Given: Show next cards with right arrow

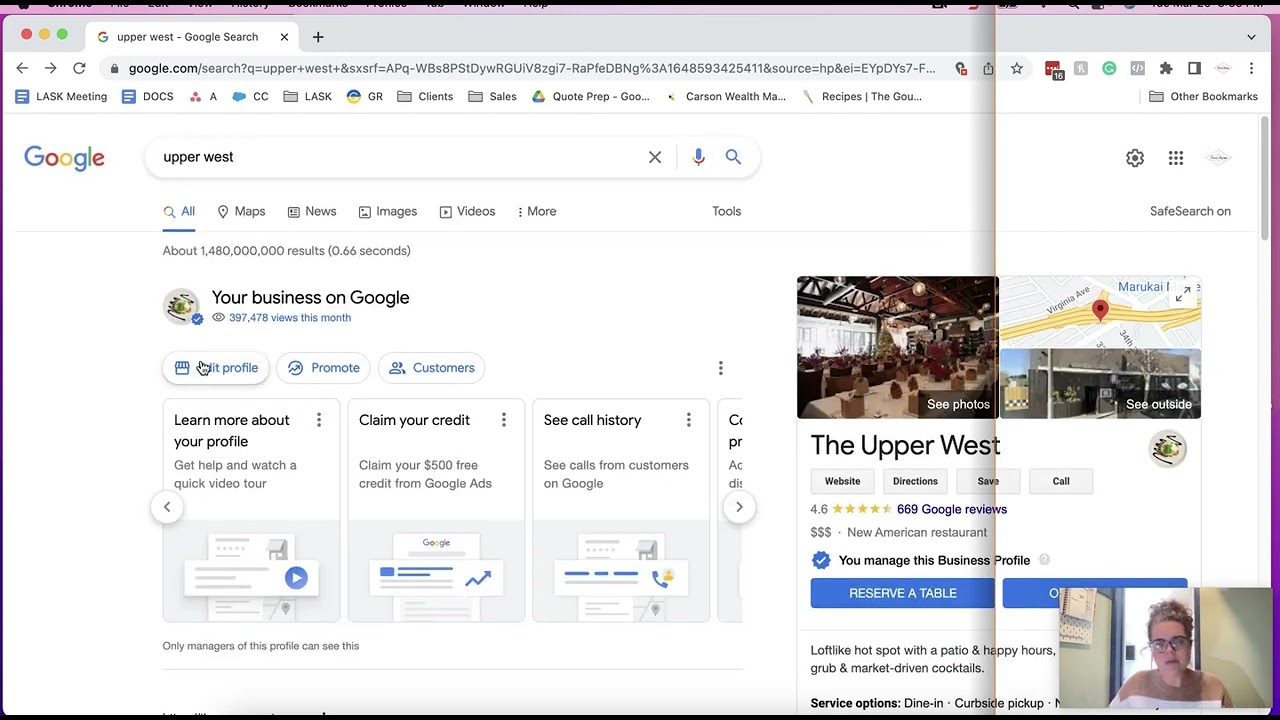Looking at the screenshot, I should 739,507.
